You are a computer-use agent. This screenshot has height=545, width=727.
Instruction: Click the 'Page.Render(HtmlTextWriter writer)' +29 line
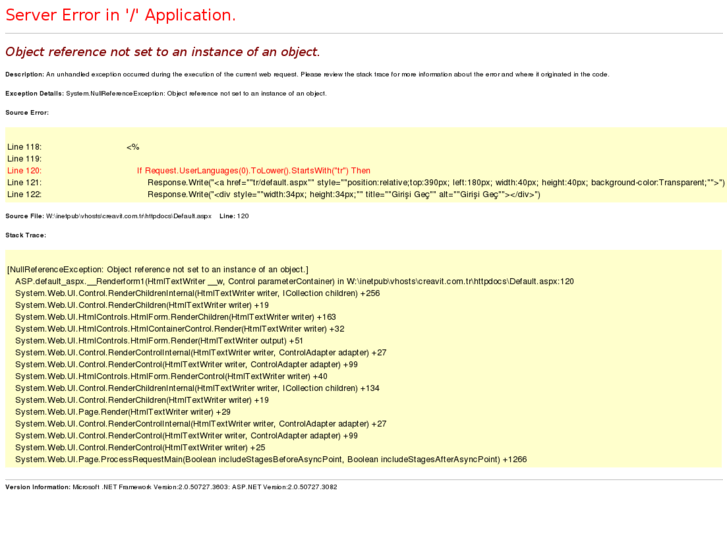[x=123, y=412]
